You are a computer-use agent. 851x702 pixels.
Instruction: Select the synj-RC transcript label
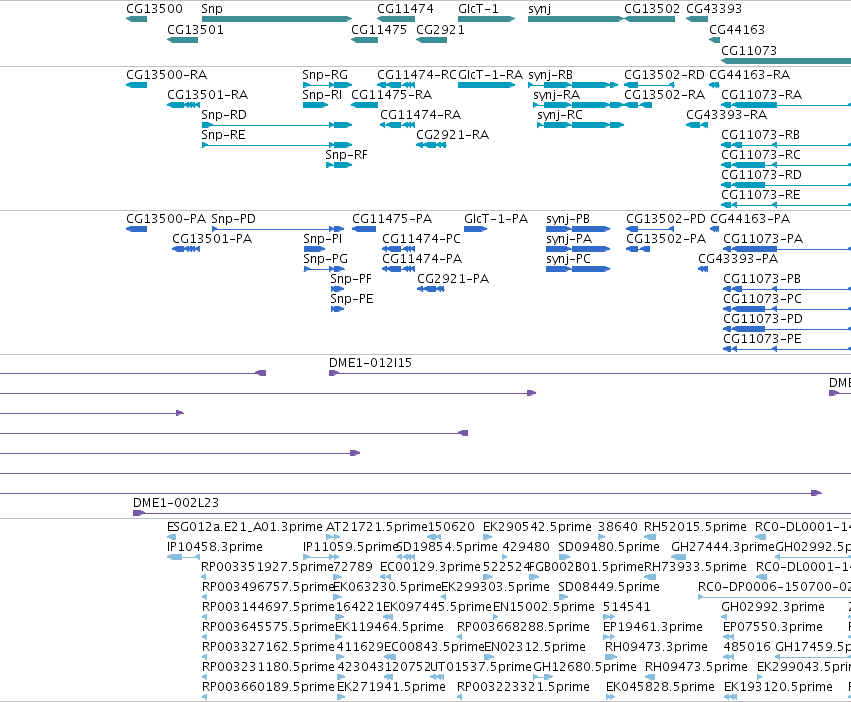pos(560,115)
